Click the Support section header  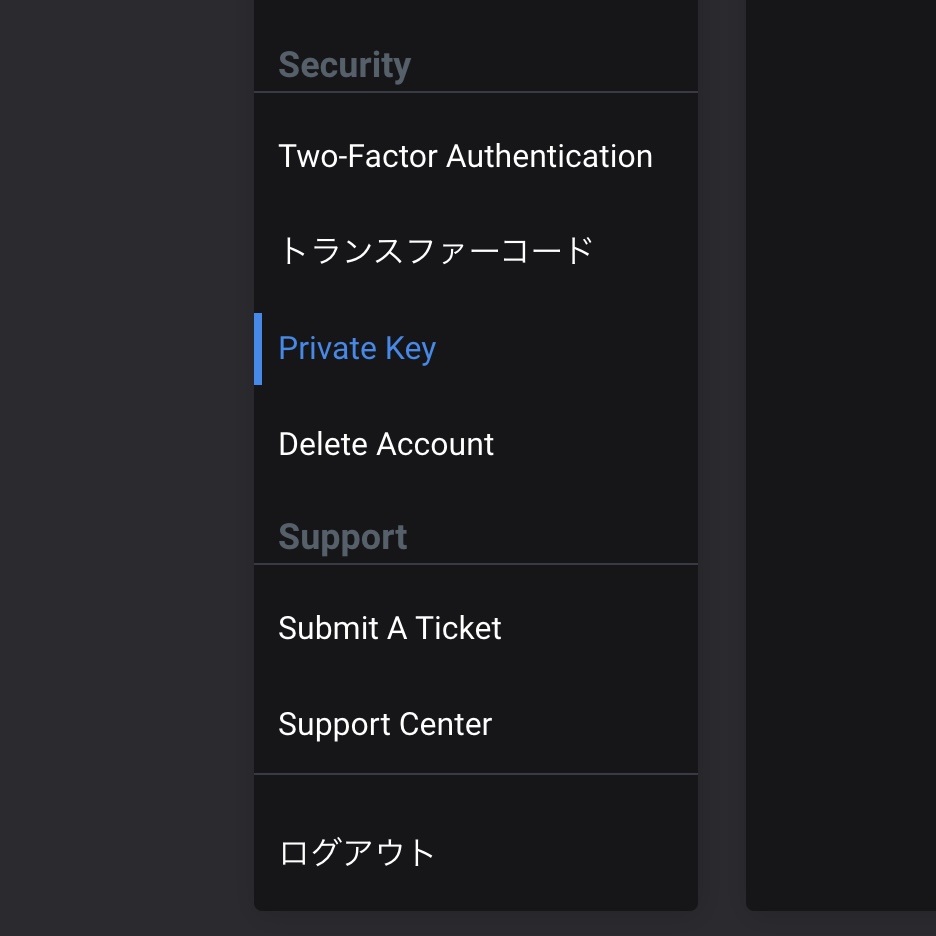343,537
